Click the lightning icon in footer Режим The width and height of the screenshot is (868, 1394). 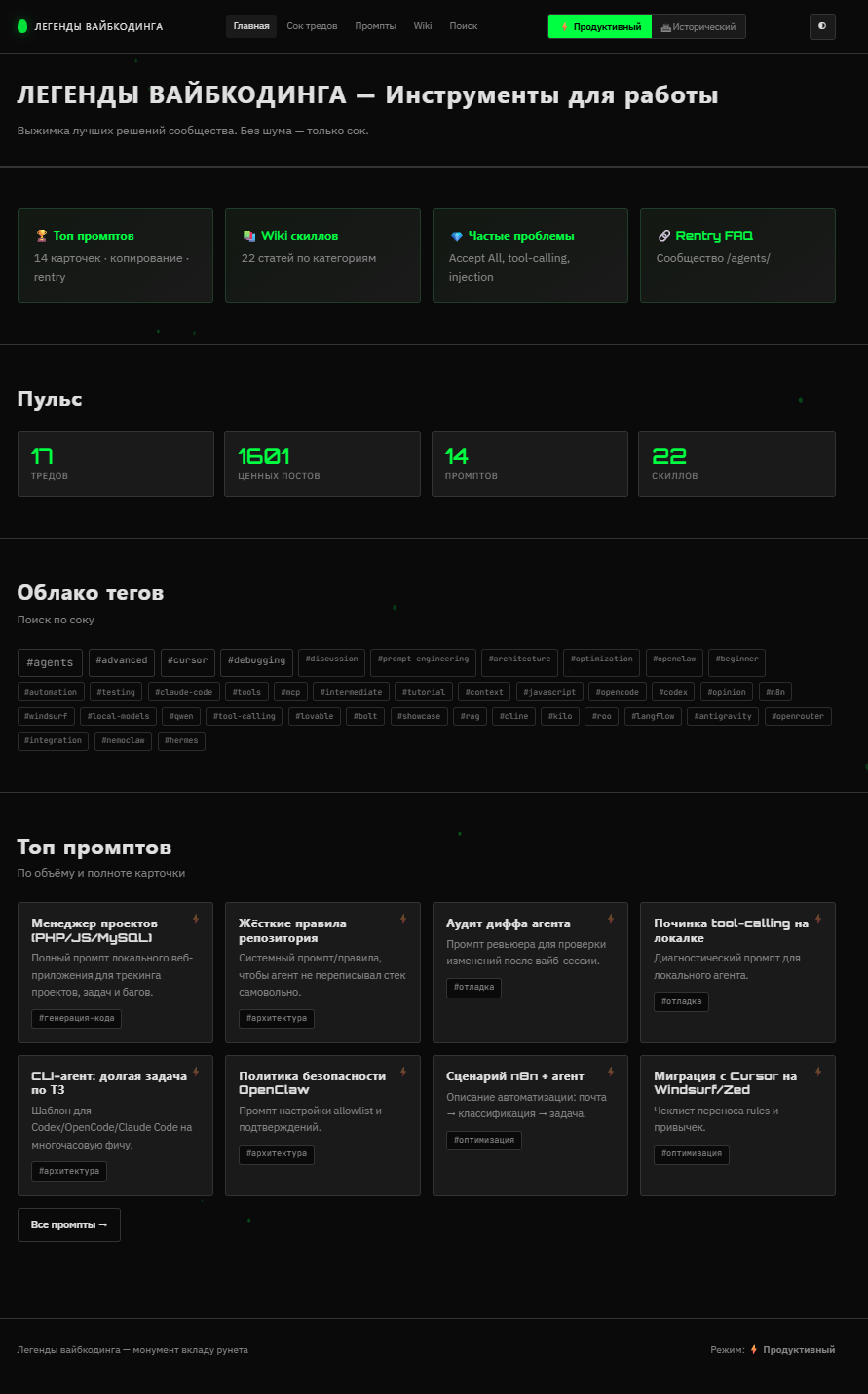click(x=754, y=1350)
